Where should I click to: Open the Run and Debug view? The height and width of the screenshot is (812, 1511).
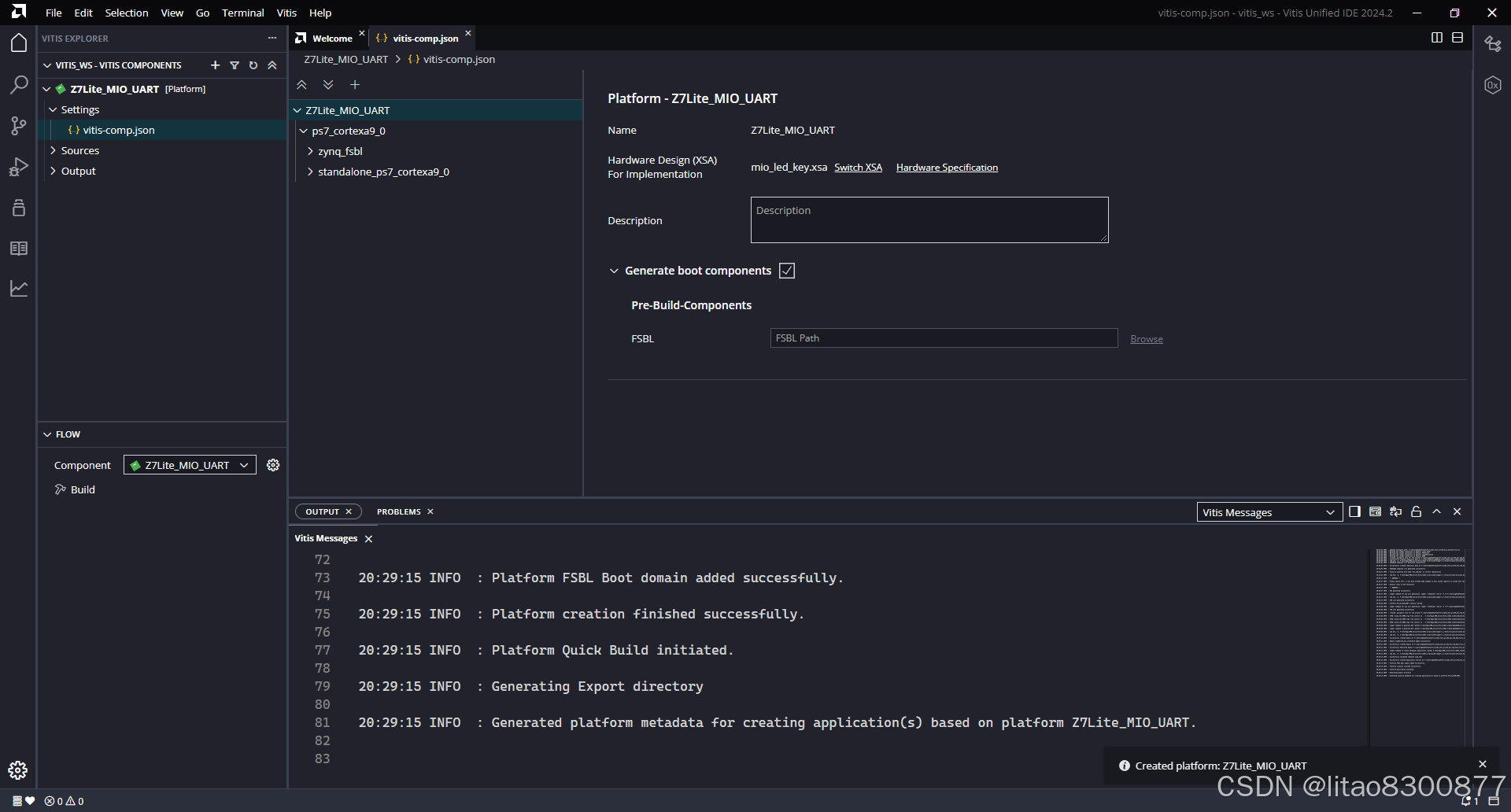[x=19, y=167]
